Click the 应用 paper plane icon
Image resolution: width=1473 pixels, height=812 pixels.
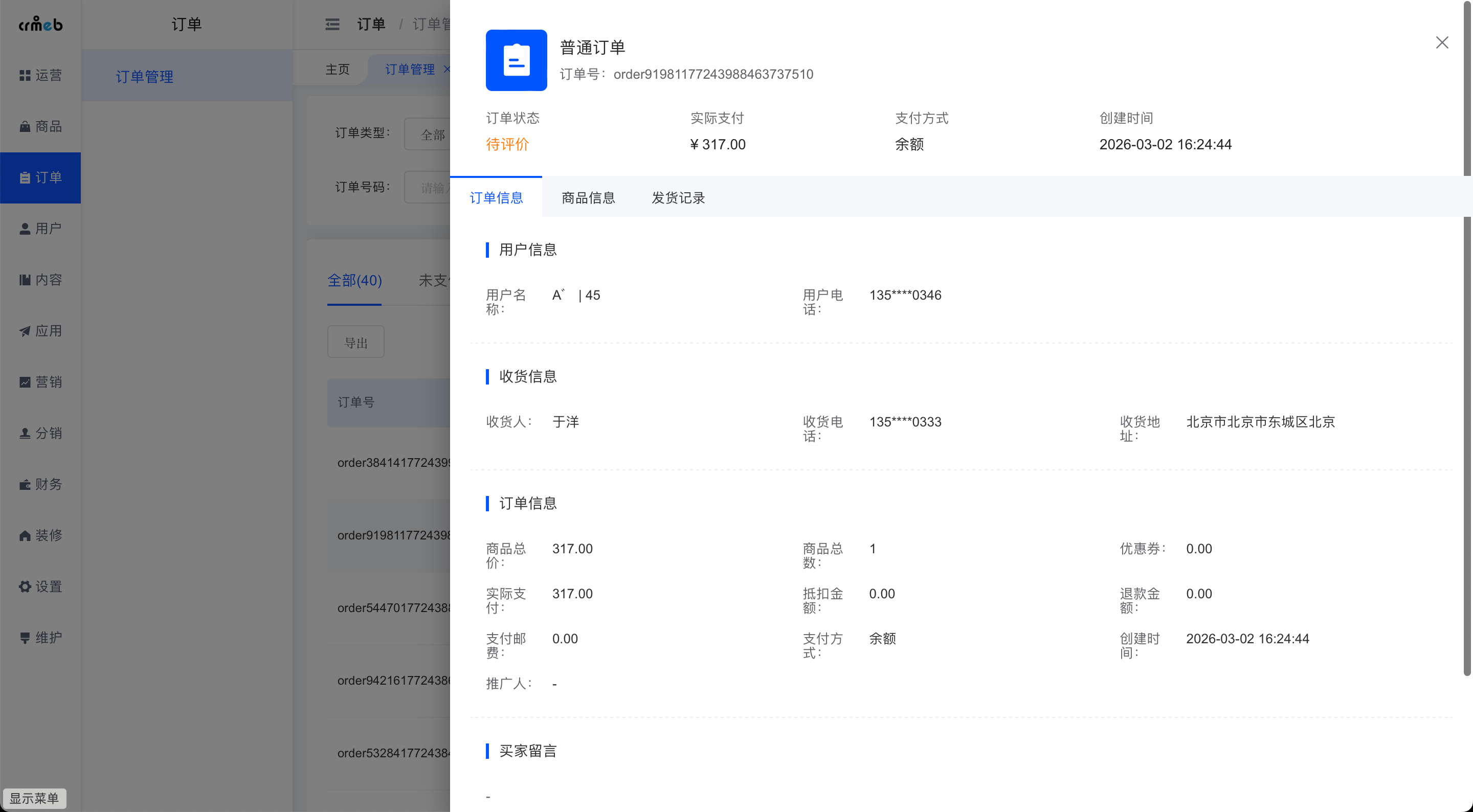click(x=25, y=331)
